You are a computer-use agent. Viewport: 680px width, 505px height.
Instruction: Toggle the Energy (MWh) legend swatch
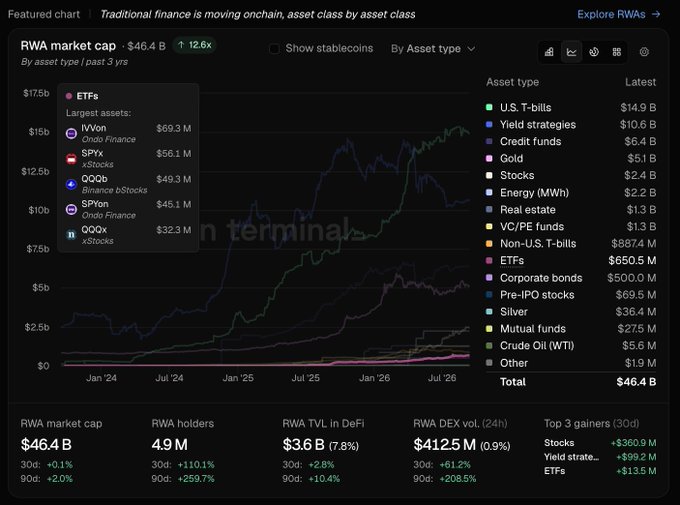pos(489,192)
